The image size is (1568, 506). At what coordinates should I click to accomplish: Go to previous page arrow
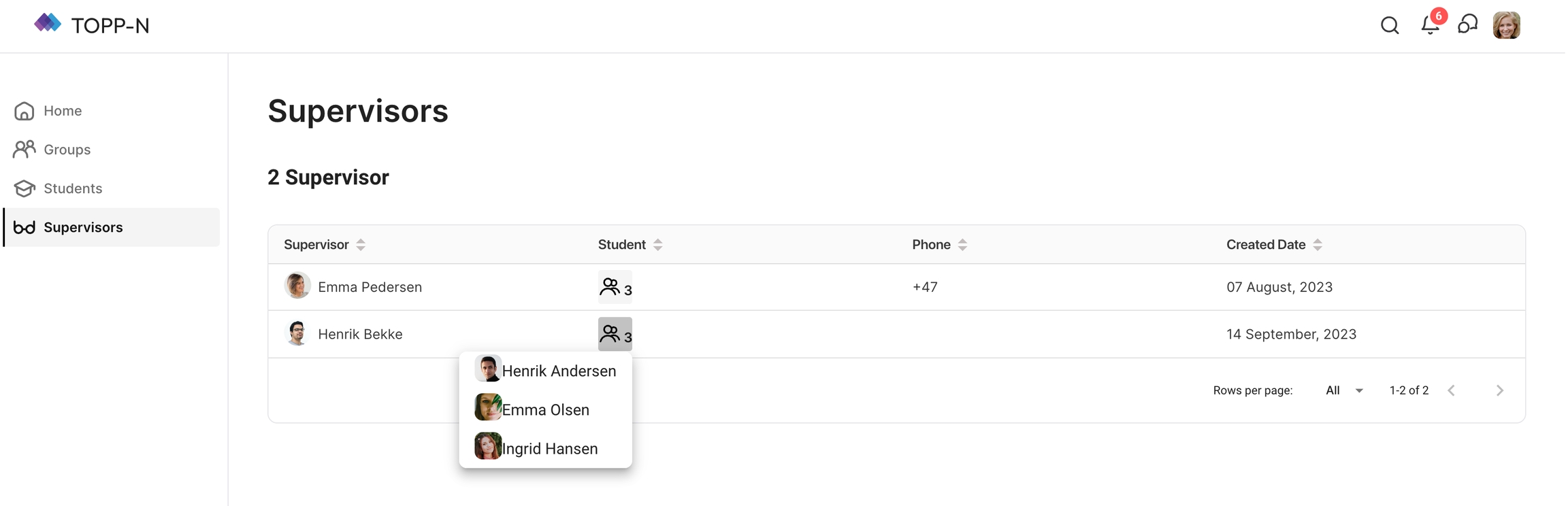click(x=1451, y=390)
